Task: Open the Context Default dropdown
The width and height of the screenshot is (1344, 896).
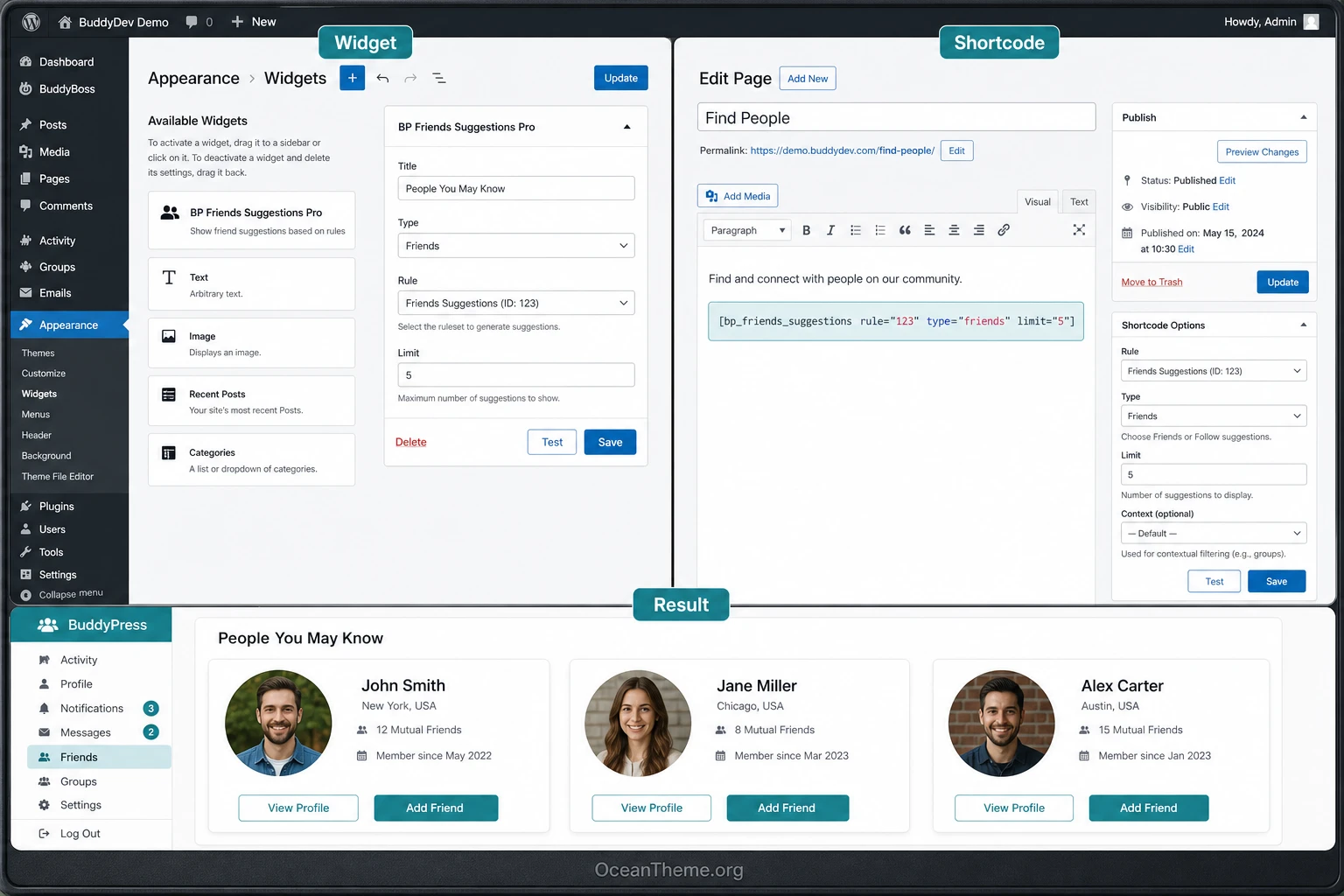Action: pos(1214,533)
